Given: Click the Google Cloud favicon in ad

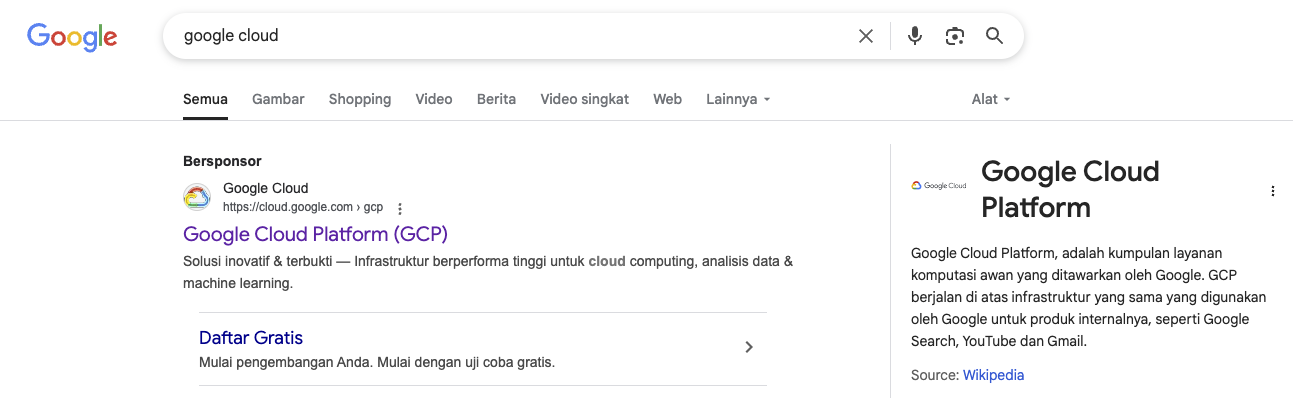Looking at the screenshot, I should 197,198.
